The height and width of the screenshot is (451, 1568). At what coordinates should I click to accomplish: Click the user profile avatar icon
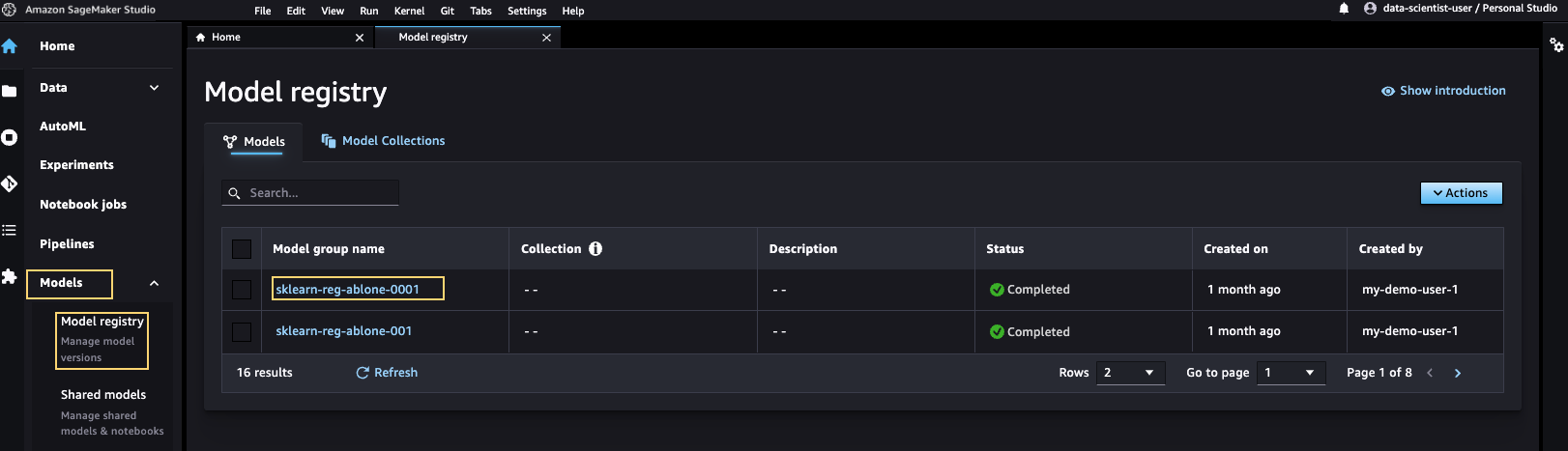point(1370,9)
